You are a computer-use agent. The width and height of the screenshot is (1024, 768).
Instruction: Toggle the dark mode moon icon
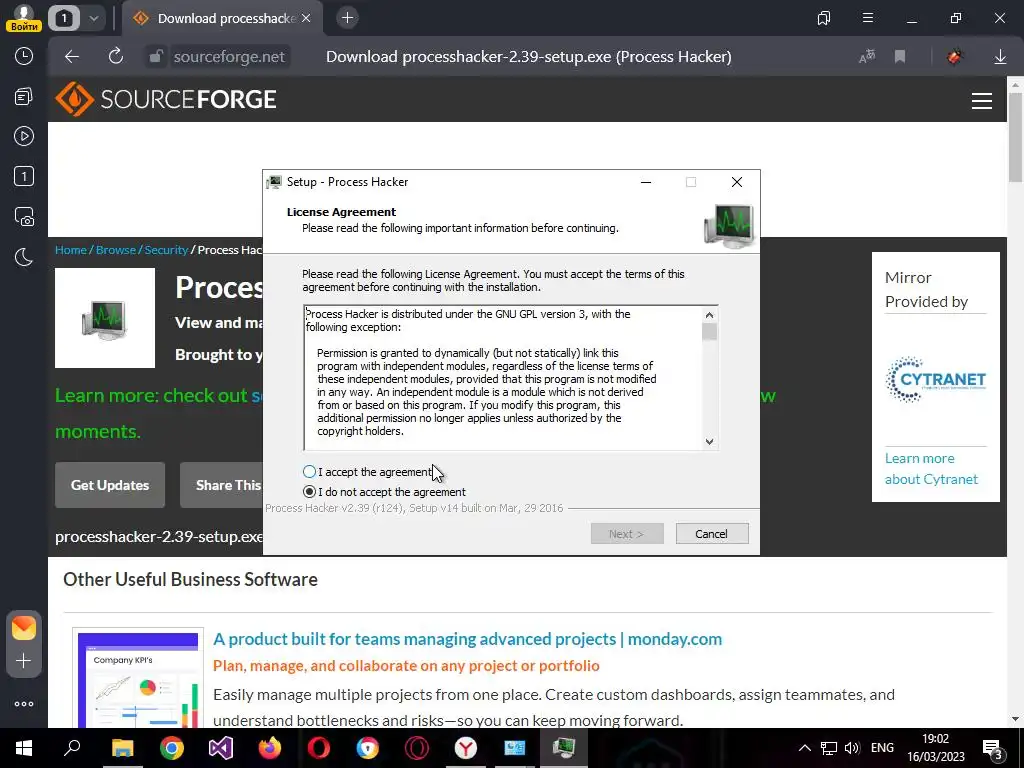(24, 257)
